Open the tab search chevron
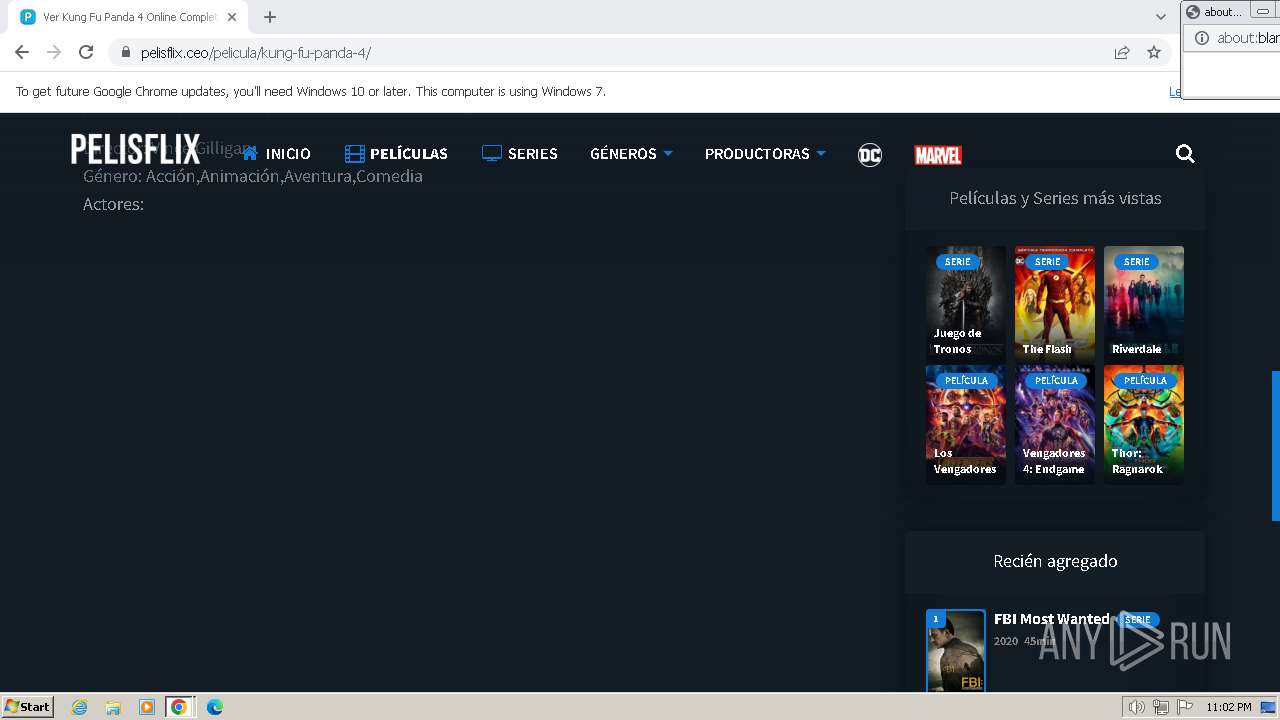The image size is (1280, 720). coord(1160,17)
